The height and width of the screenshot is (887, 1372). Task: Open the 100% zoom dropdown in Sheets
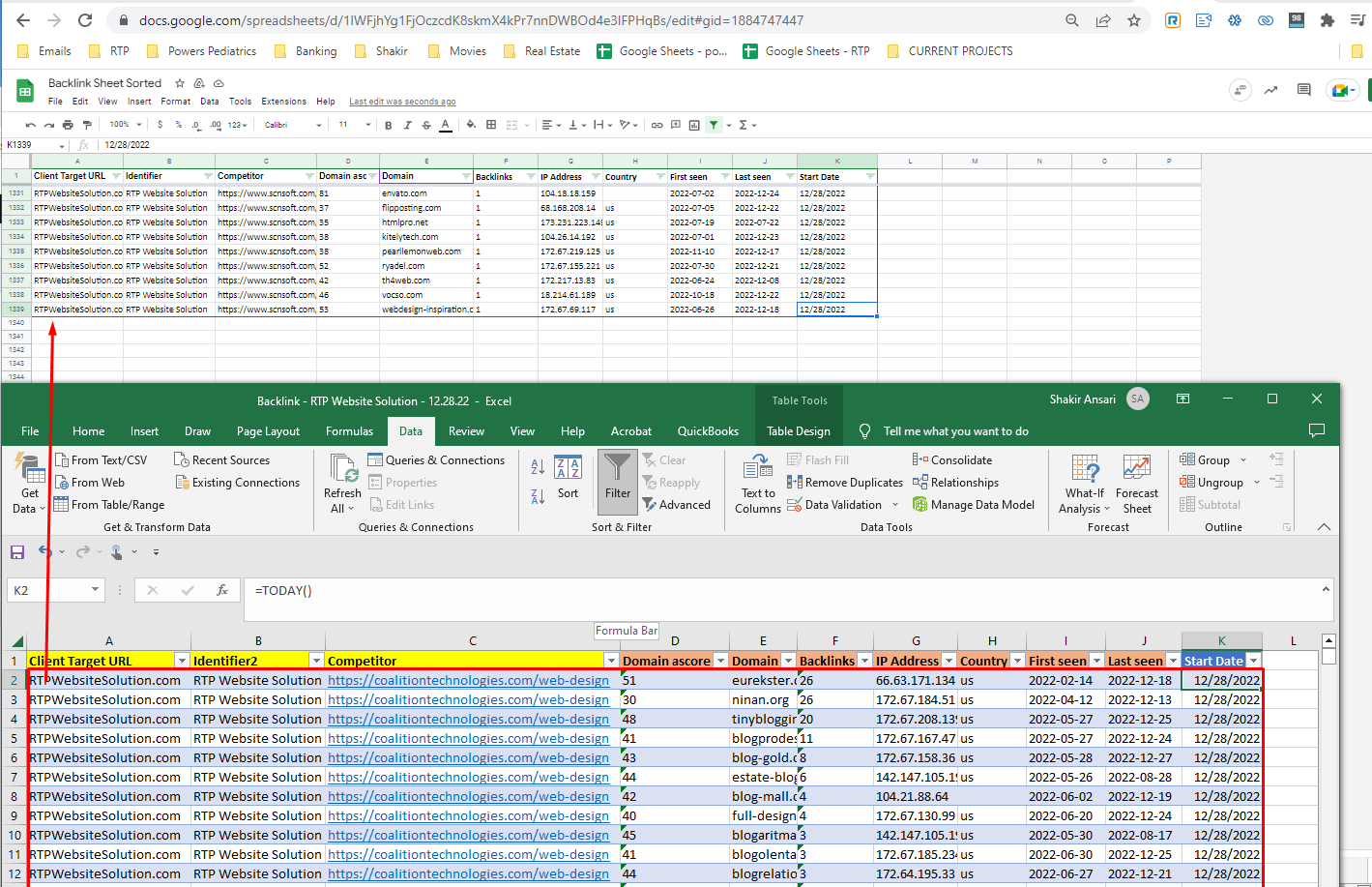pos(126,125)
